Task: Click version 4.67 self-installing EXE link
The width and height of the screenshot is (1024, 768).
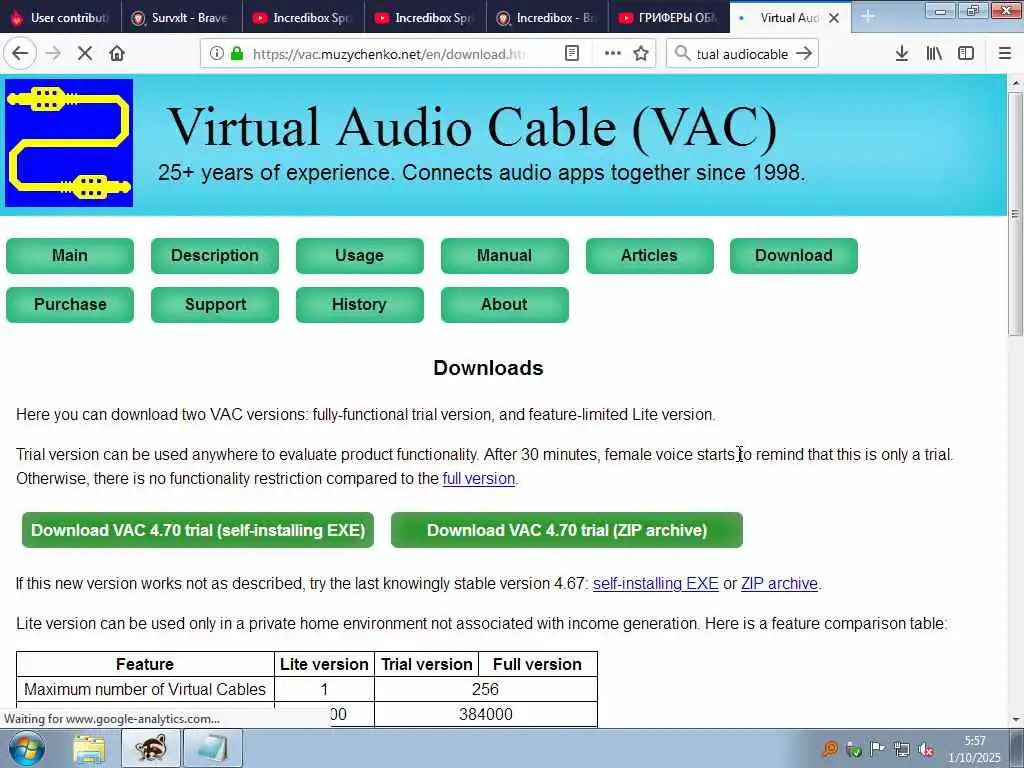Action: click(656, 584)
